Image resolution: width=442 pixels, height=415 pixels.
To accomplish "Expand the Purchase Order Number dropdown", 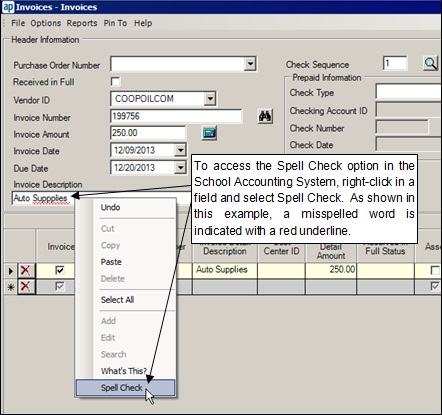I will coord(250,64).
